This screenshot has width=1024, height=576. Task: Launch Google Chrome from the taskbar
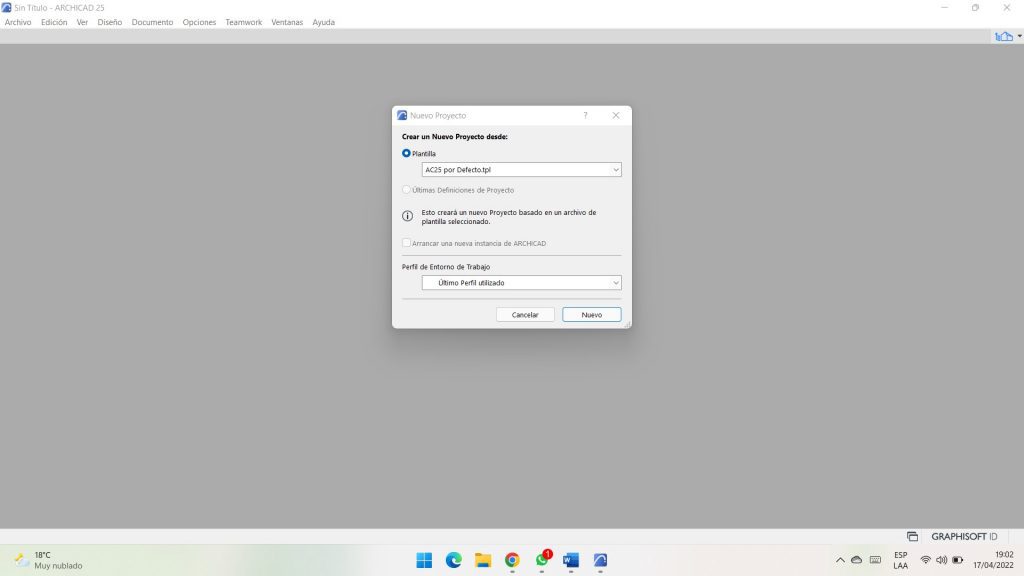(512, 560)
